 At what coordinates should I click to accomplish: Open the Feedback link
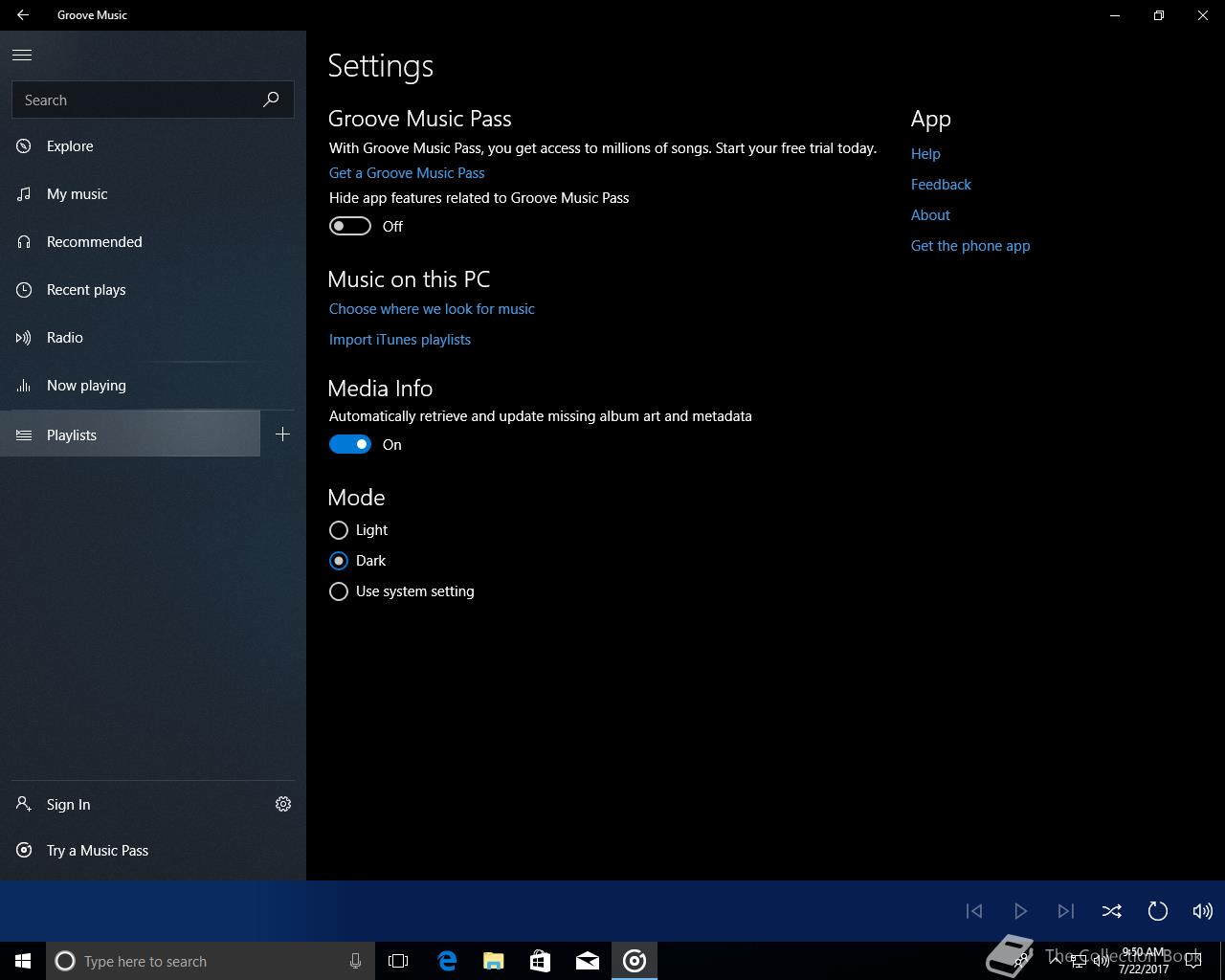click(x=941, y=185)
